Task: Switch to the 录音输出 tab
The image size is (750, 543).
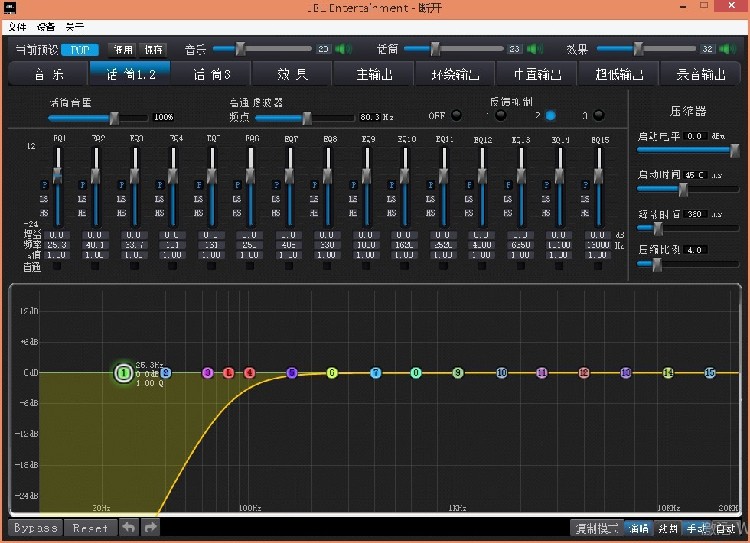Action: point(700,74)
